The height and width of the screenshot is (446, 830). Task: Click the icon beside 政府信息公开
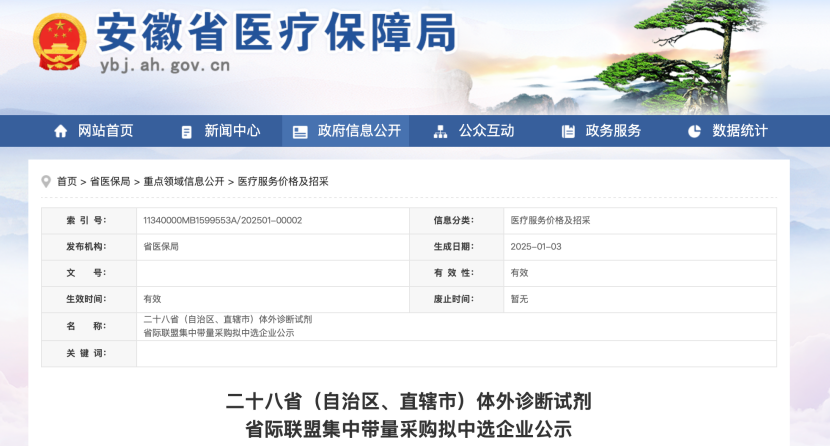(300, 131)
